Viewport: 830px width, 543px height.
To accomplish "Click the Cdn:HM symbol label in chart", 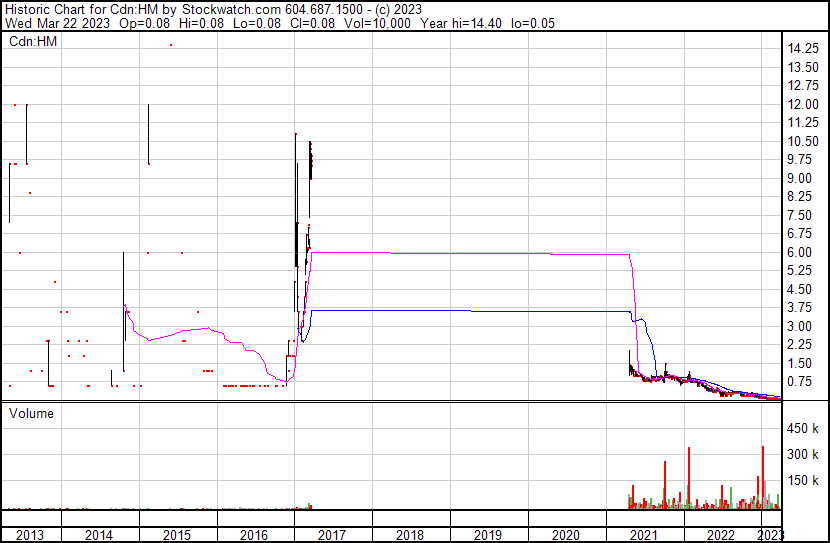I will [x=32, y=41].
